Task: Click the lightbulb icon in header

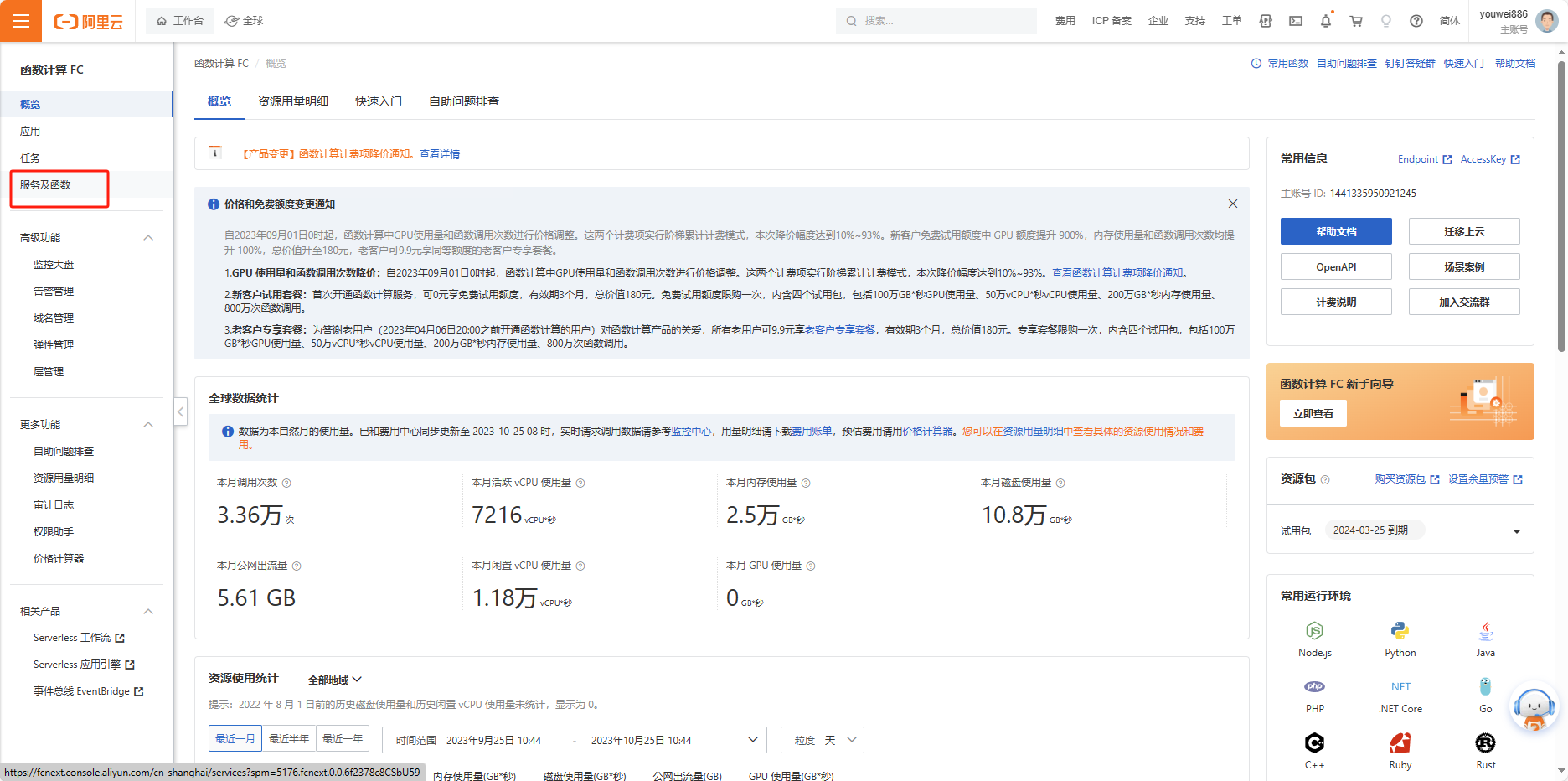Action: pos(1386,21)
